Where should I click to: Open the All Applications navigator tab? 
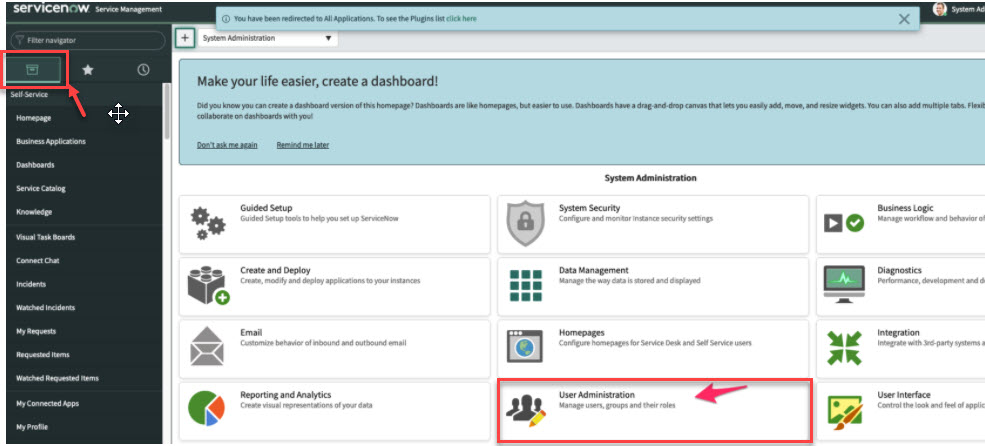(x=33, y=70)
